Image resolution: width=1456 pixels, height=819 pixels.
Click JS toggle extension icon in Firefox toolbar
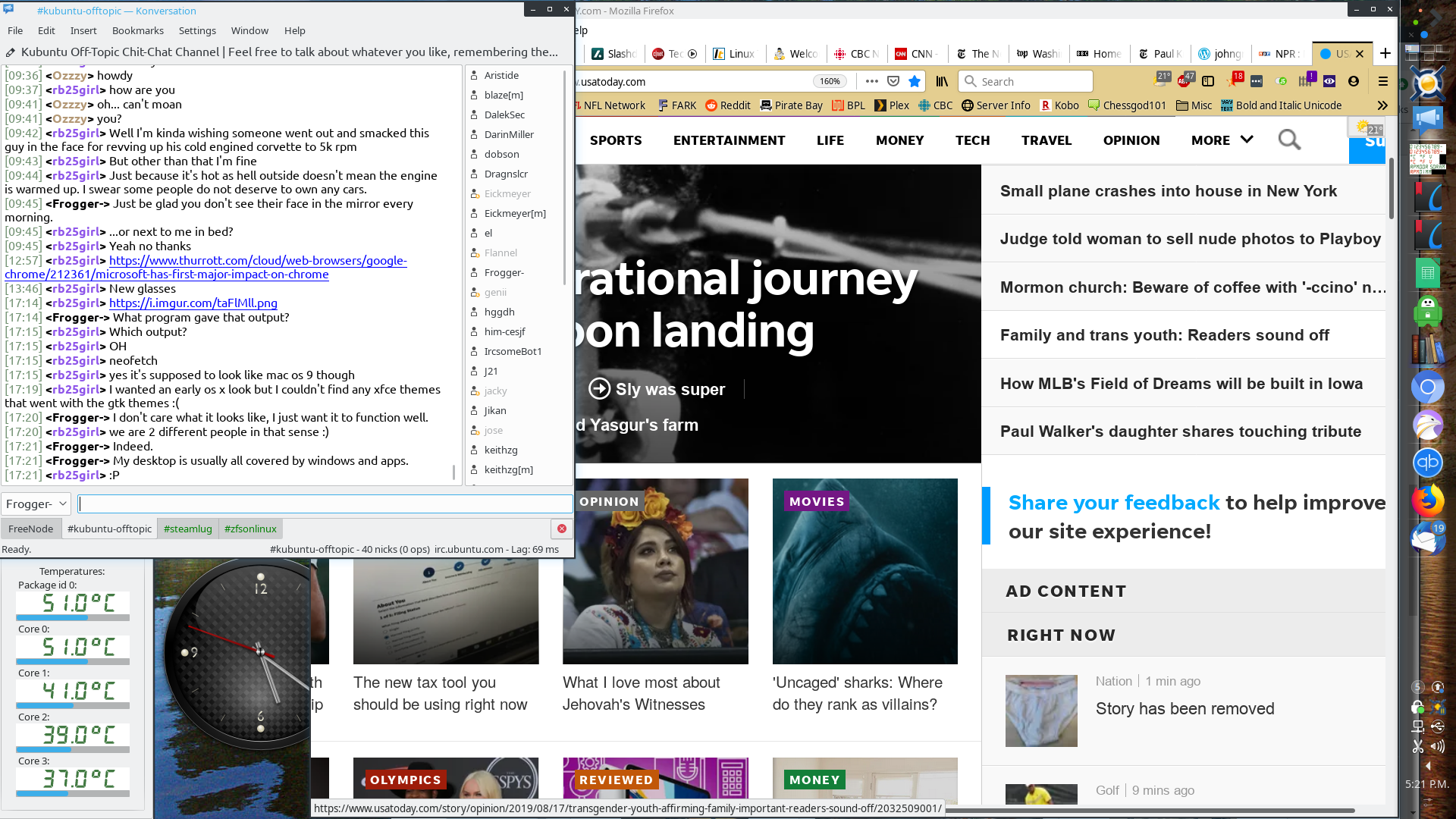[x=1282, y=81]
